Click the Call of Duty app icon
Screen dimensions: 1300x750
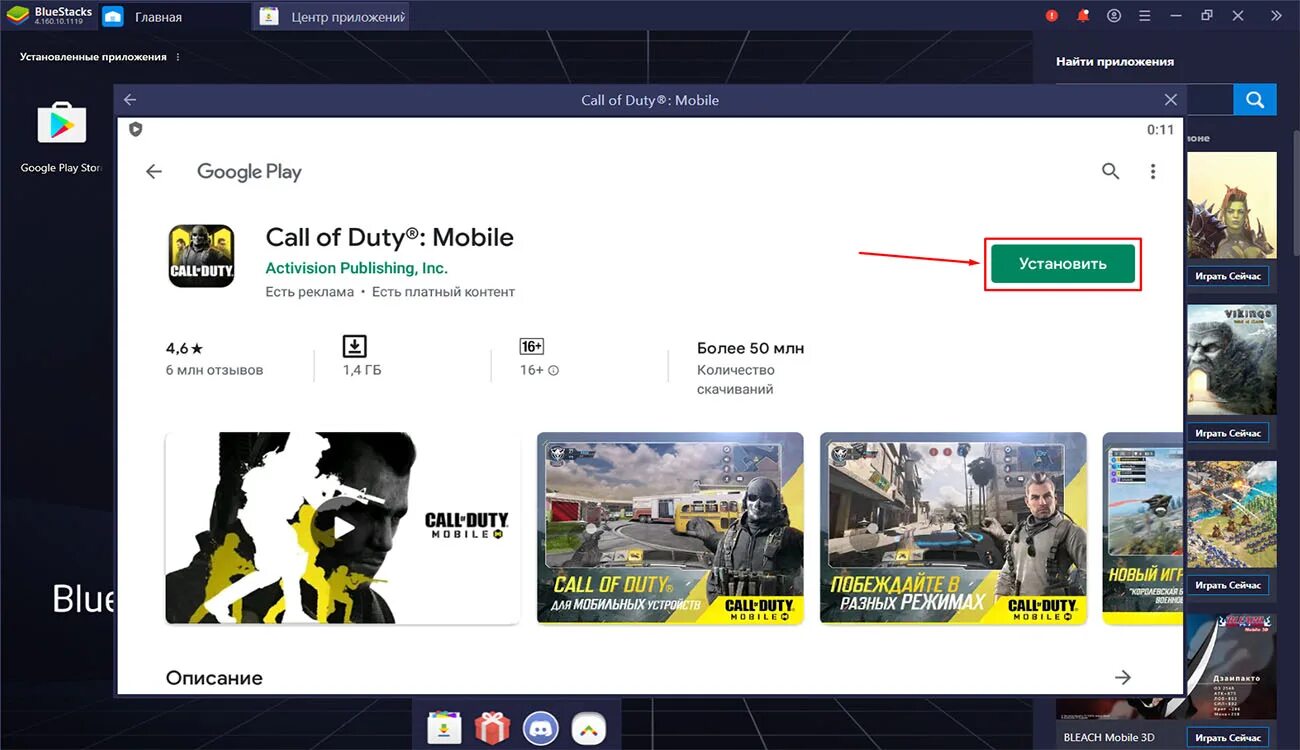tap(201, 256)
